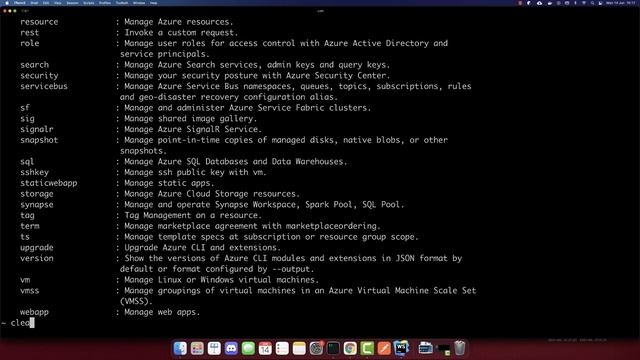Open Camtasia green icon in dock
This screenshot has width=640, height=360.
367,348
